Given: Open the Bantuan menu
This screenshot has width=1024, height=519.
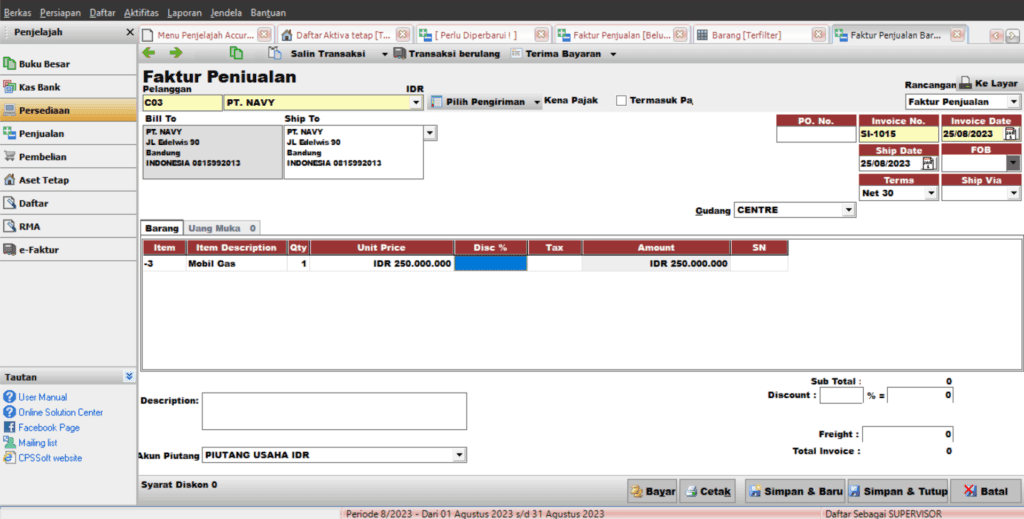Looking at the screenshot, I should tap(268, 12).
